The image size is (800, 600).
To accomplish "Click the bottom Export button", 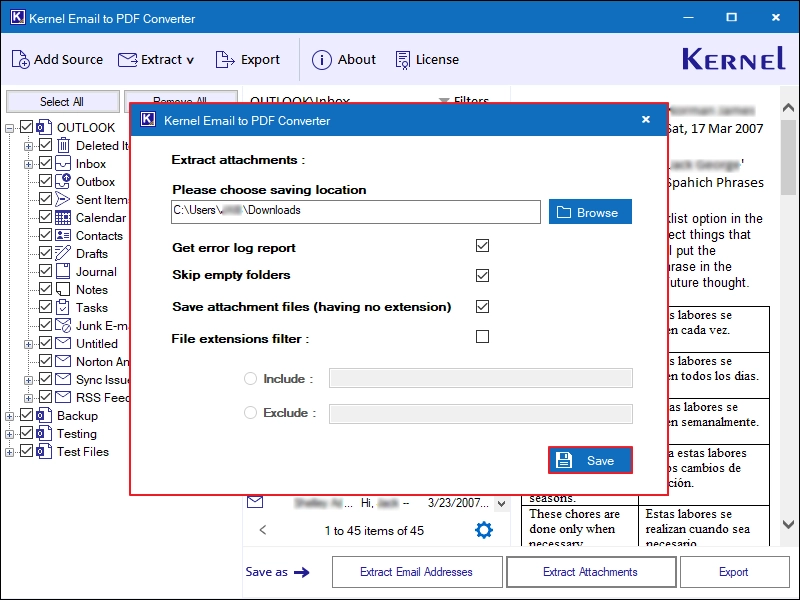I will coord(734,572).
